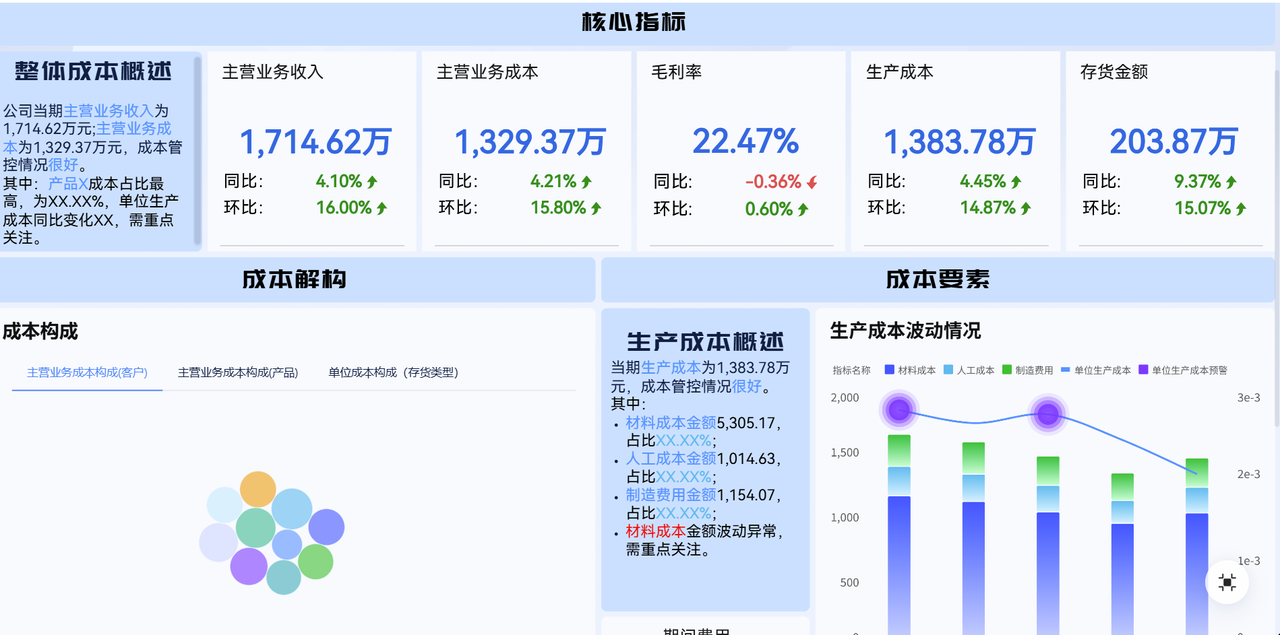Click the 成本要素 section header
The height and width of the screenshot is (635, 1280).
pyautogui.click(x=938, y=279)
